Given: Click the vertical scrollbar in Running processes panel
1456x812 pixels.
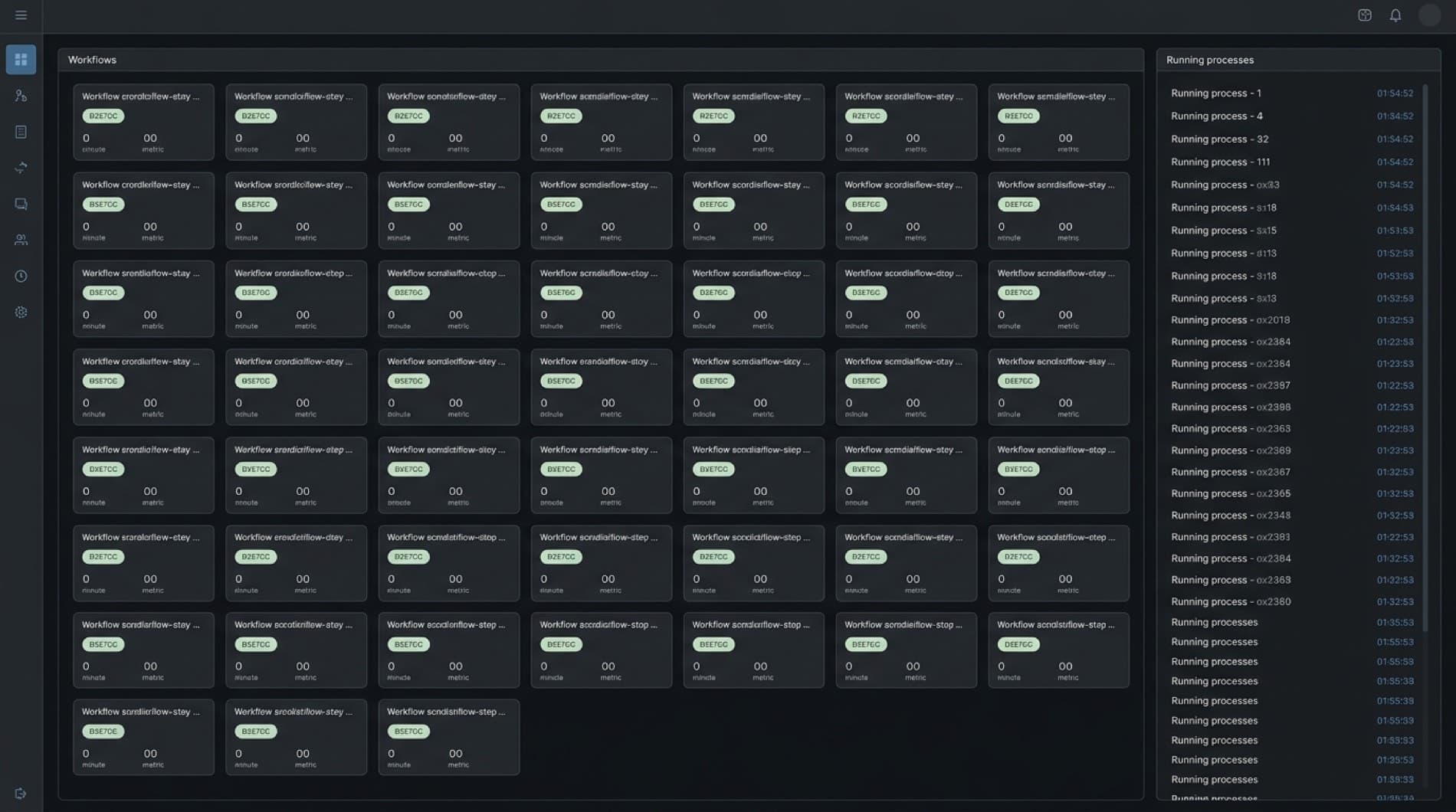Looking at the screenshot, I should 1425,357.
